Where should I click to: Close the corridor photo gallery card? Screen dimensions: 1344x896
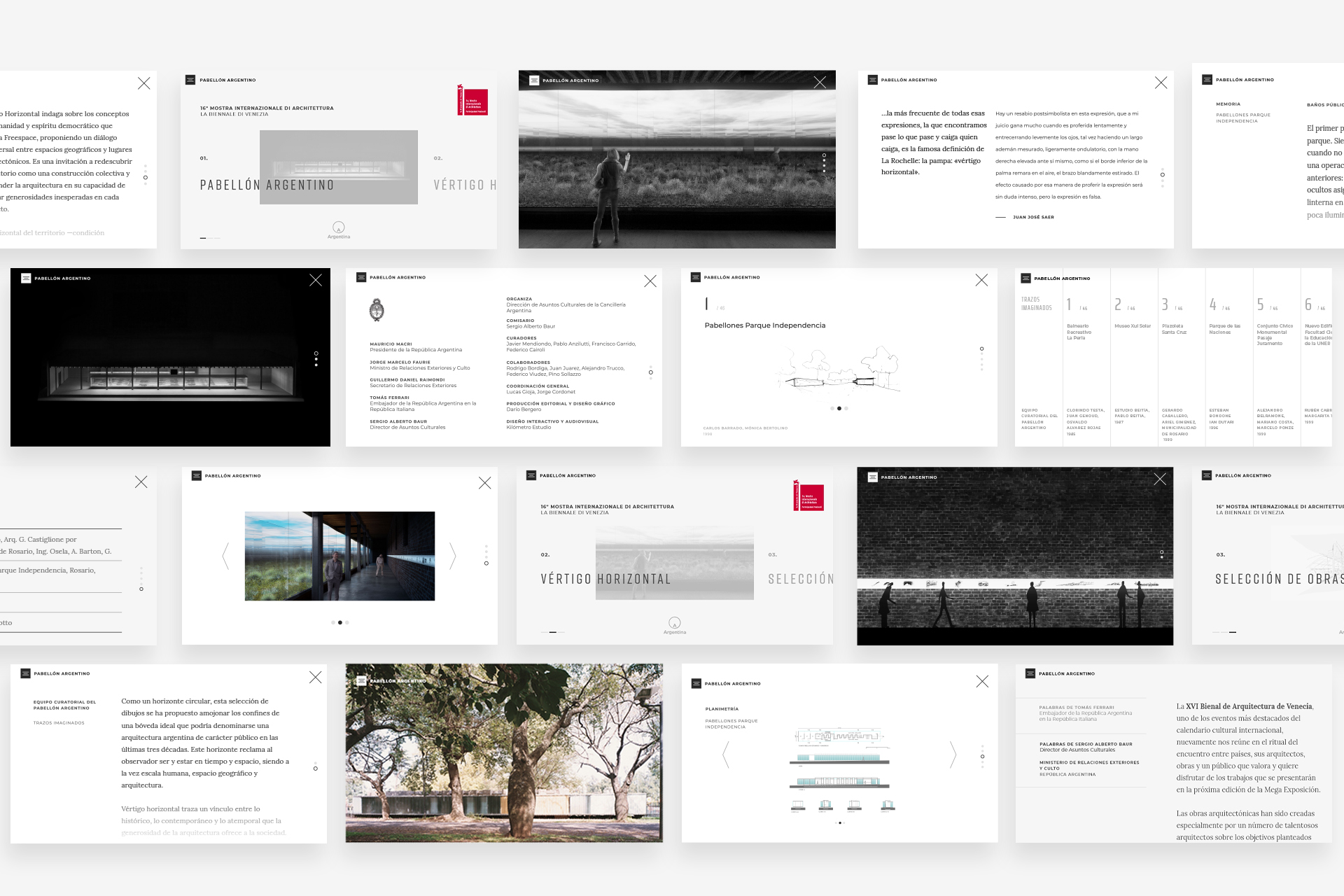coord(484,483)
